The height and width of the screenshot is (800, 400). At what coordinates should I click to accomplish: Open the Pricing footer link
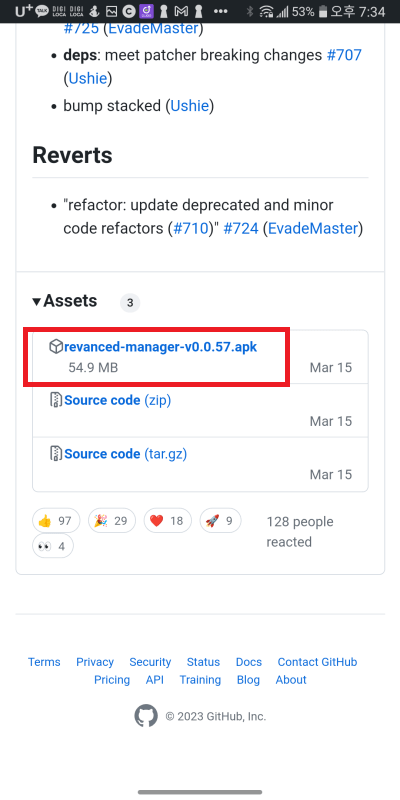tap(112, 680)
